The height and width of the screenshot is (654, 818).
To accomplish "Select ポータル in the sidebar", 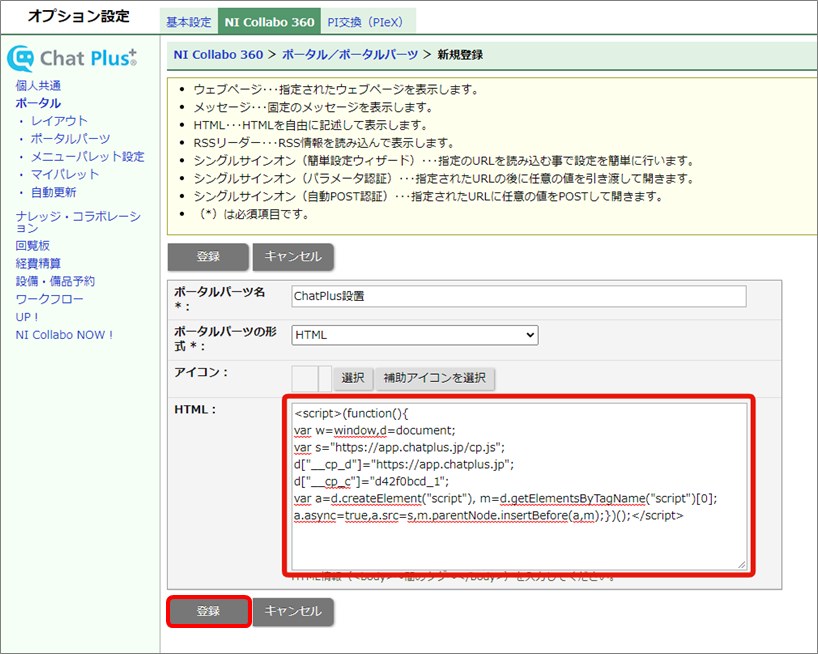I will tap(38, 103).
